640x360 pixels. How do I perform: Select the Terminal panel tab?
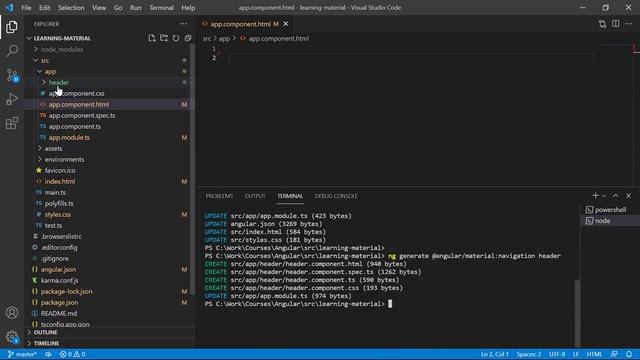click(x=290, y=196)
